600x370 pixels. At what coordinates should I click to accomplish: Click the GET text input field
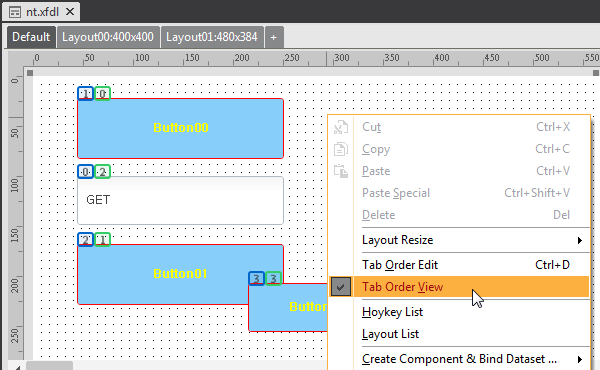pyautogui.click(x=180, y=200)
